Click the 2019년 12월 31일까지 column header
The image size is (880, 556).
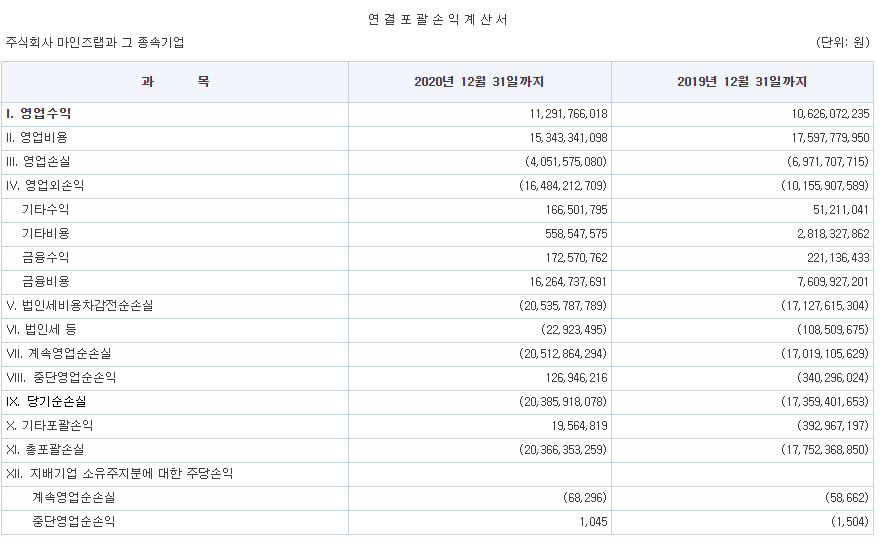point(742,82)
